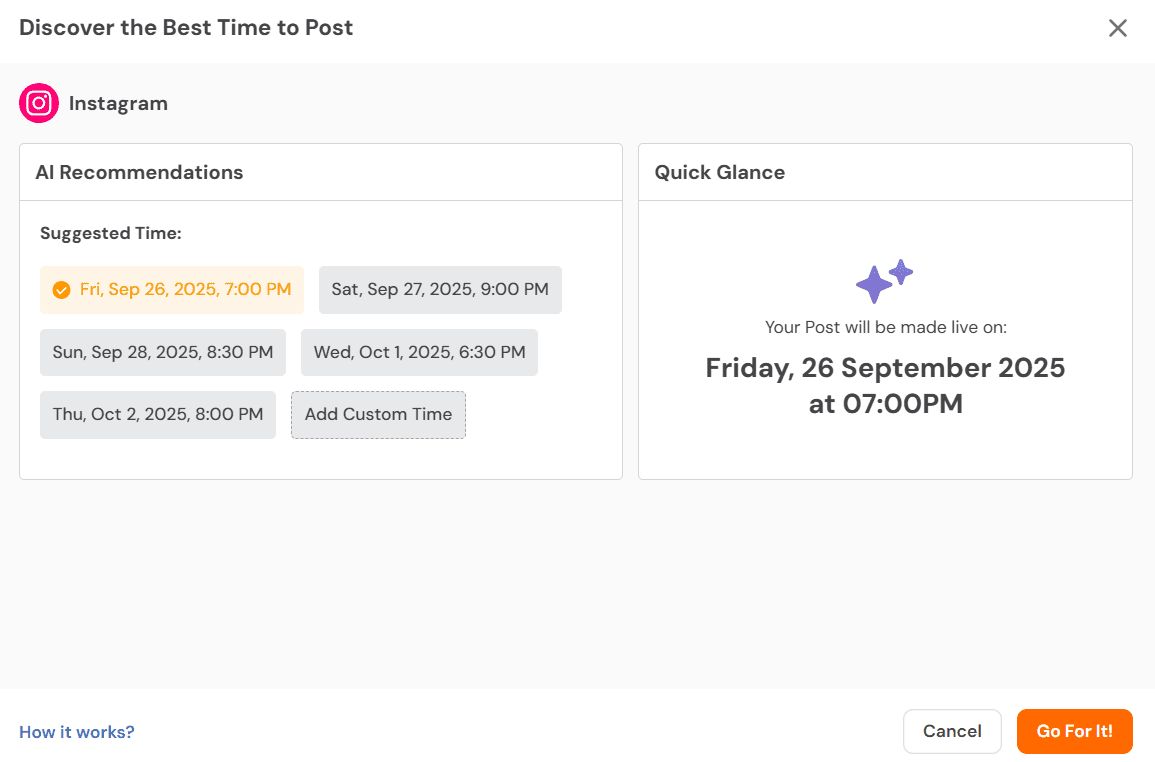Cancel the scheduling dialog
Viewport: 1155px width, 762px height.
952,731
